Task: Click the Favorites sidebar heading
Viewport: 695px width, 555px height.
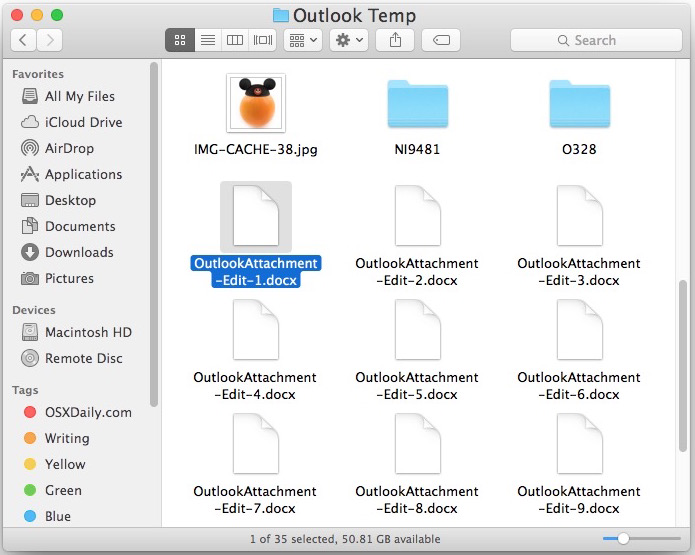Action: (x=38, y=74)
